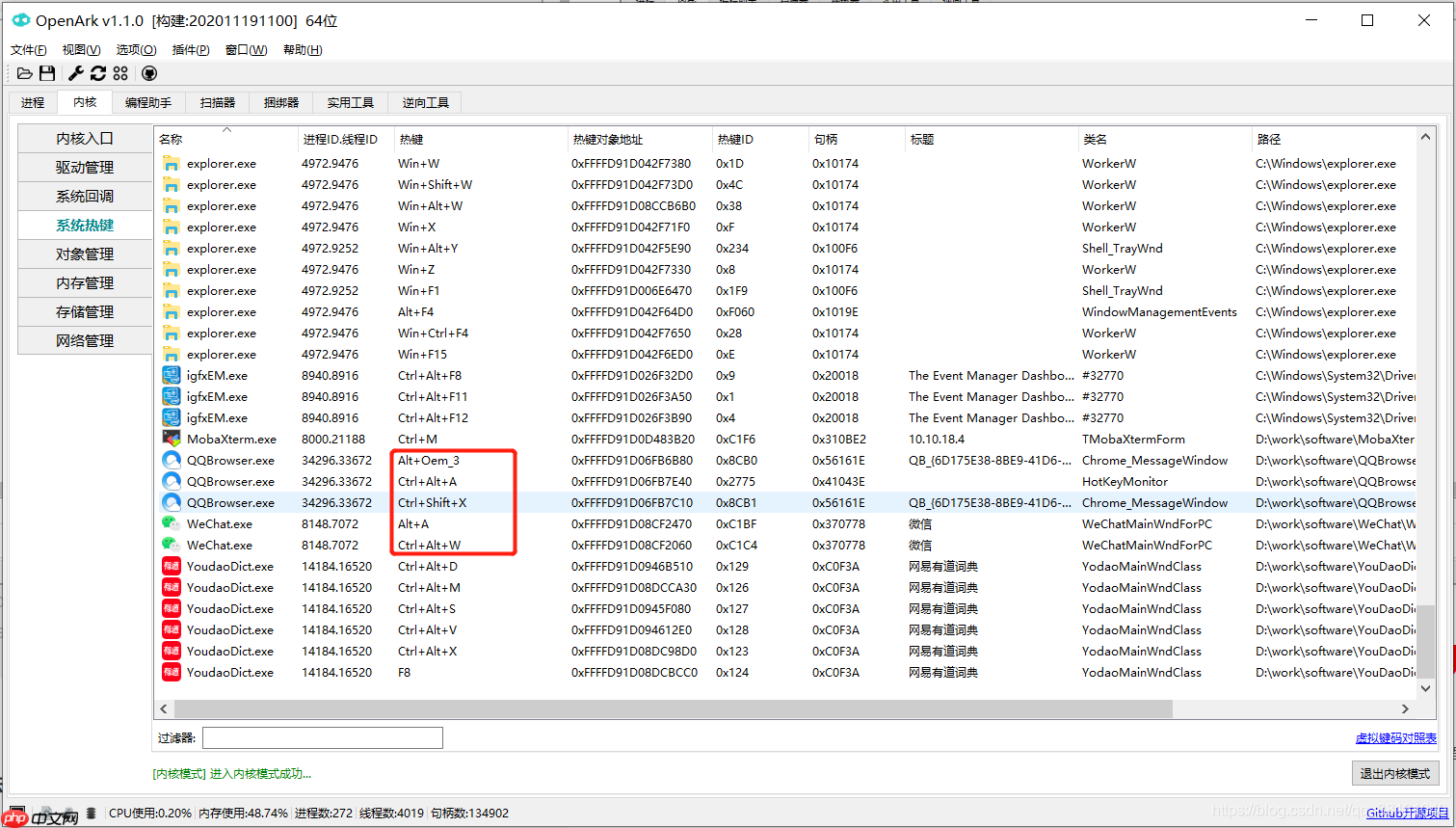Click an explorer.exe folder icon in the list
The width and height of the screenshot is (1456, 828).
(x=171, y=163)
